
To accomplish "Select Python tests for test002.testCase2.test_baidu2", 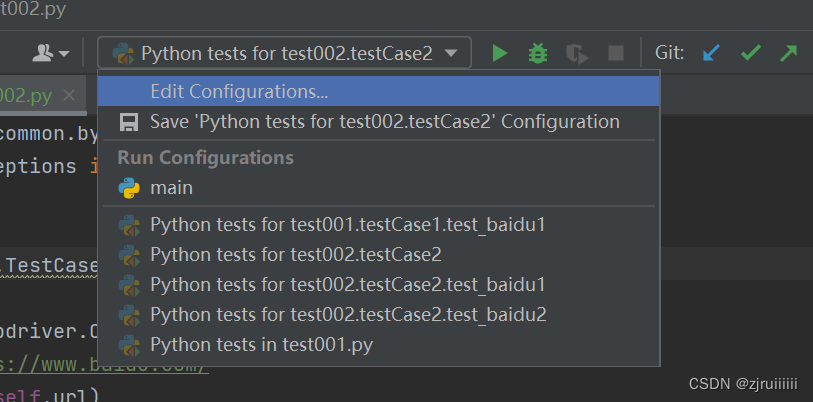I will click(348, 315).
